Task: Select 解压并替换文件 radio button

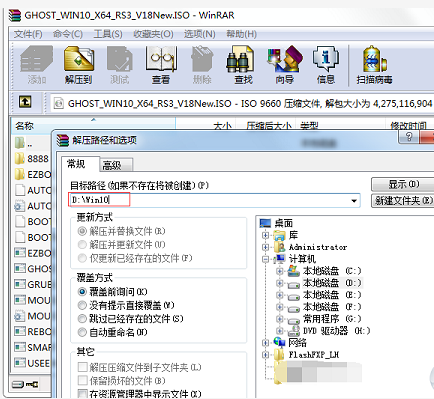Action: pyautogui.click(x=82, y=231)
